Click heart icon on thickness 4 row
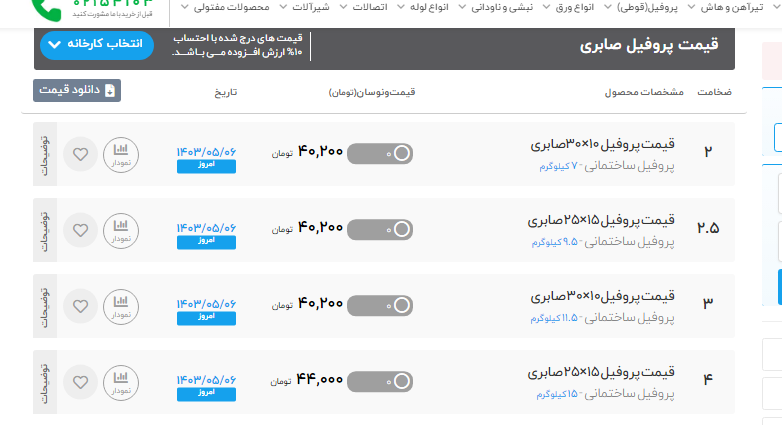Screen dimensions: 782x425 tap(81, 381)
